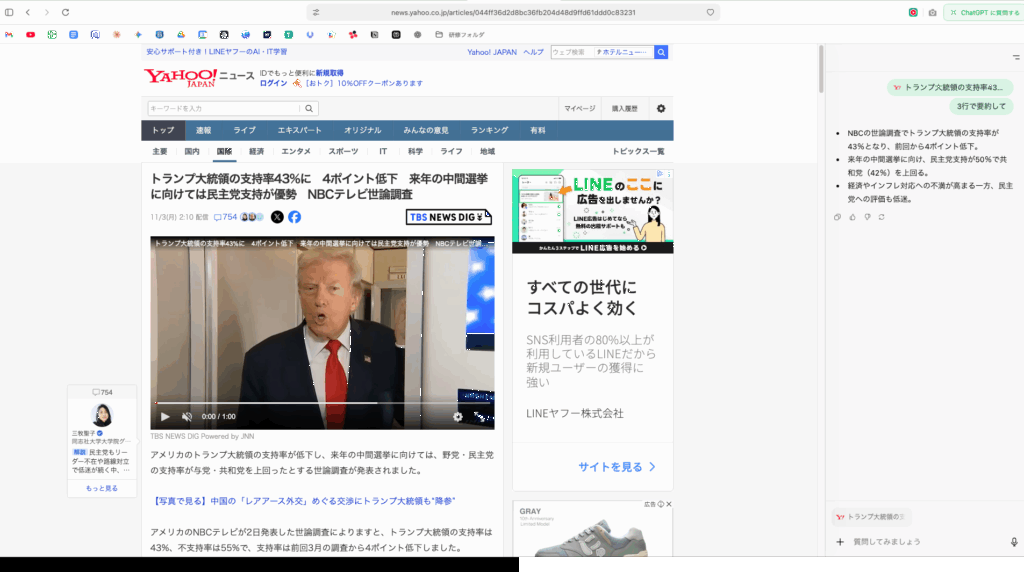
Task: Switch to the ランキング tab
Action: coord(490,130)
